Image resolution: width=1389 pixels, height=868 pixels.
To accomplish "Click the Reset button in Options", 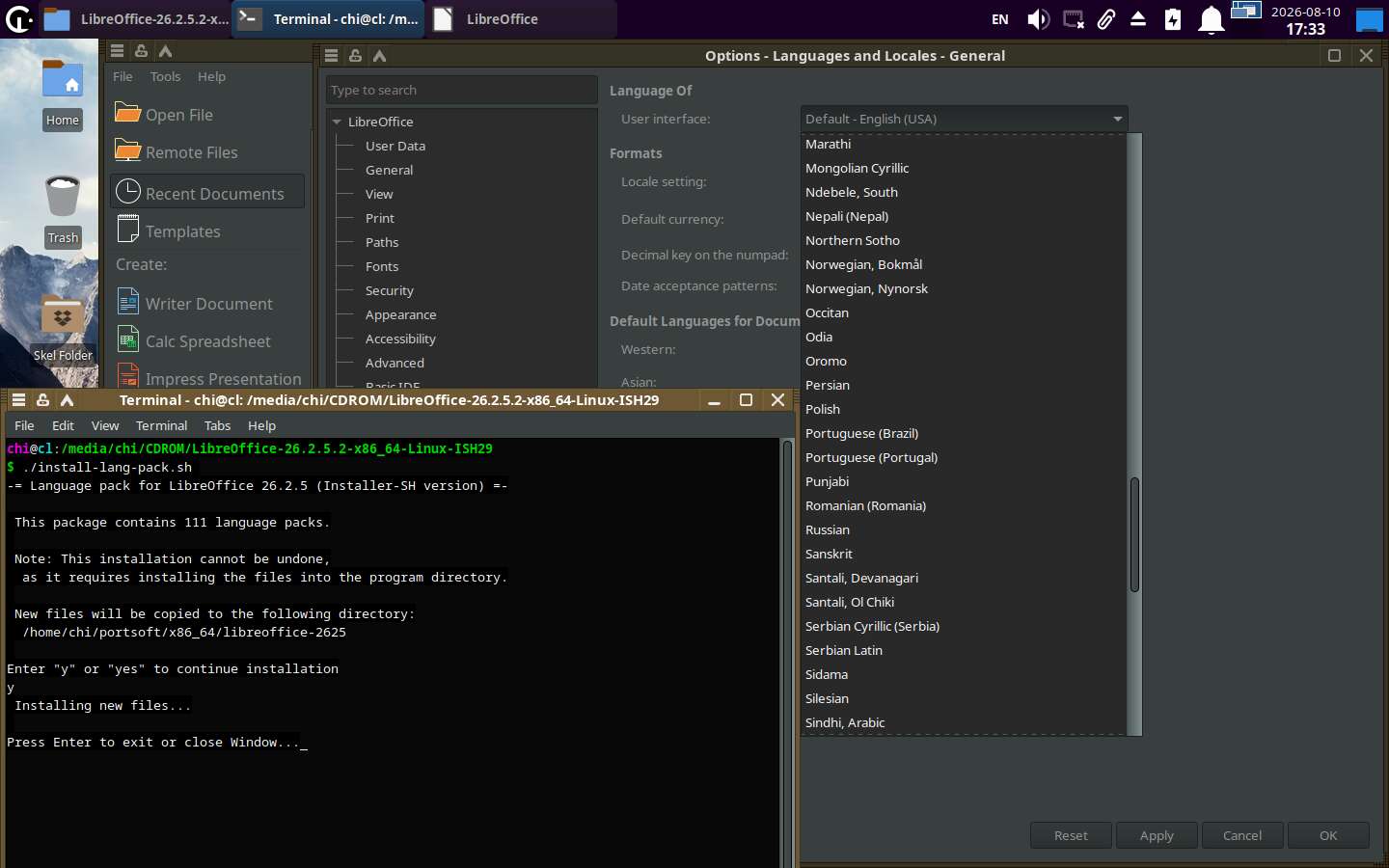I will point(1071,835).
